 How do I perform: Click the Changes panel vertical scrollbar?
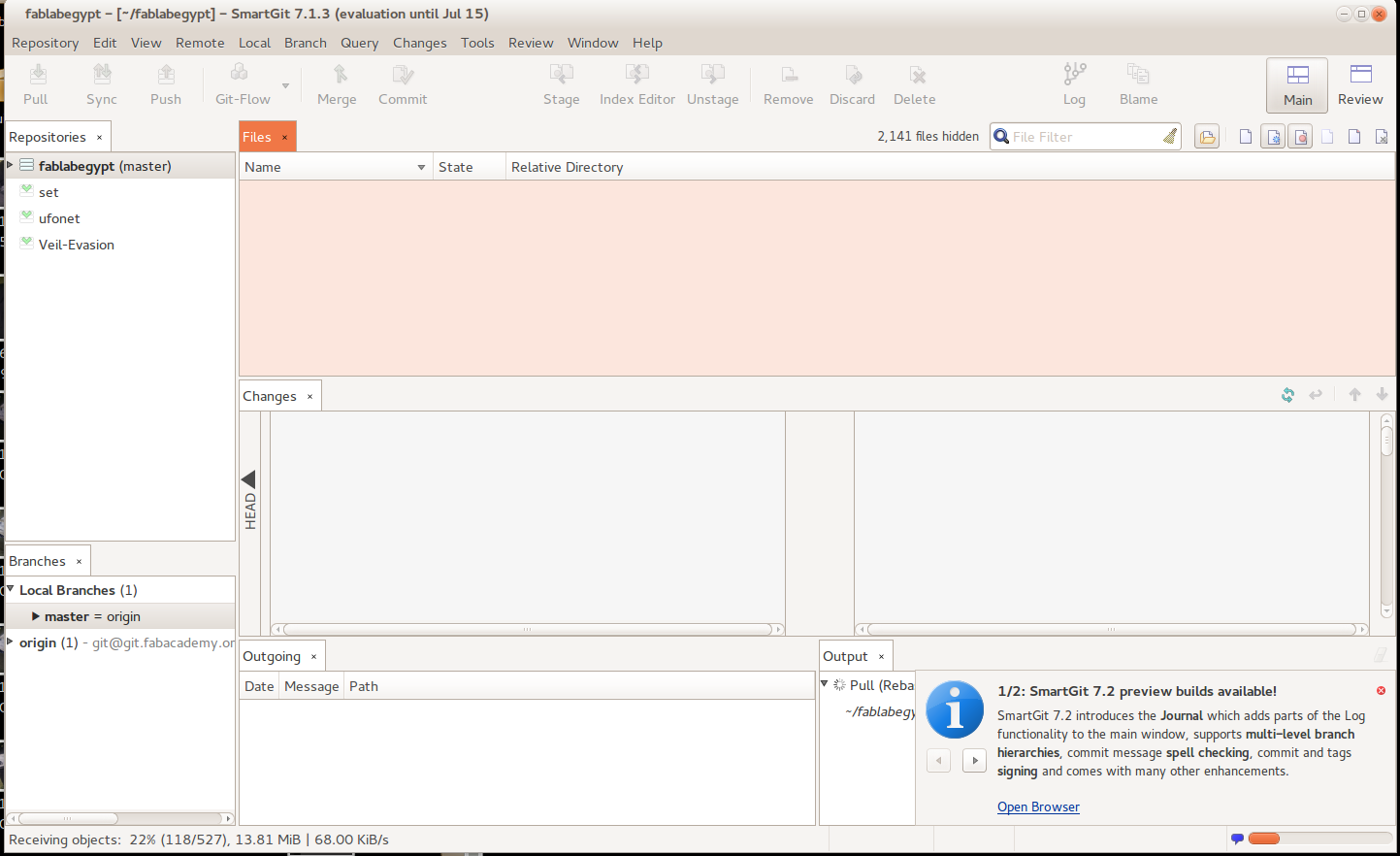pyautogui.click(x=1386, y=516)
